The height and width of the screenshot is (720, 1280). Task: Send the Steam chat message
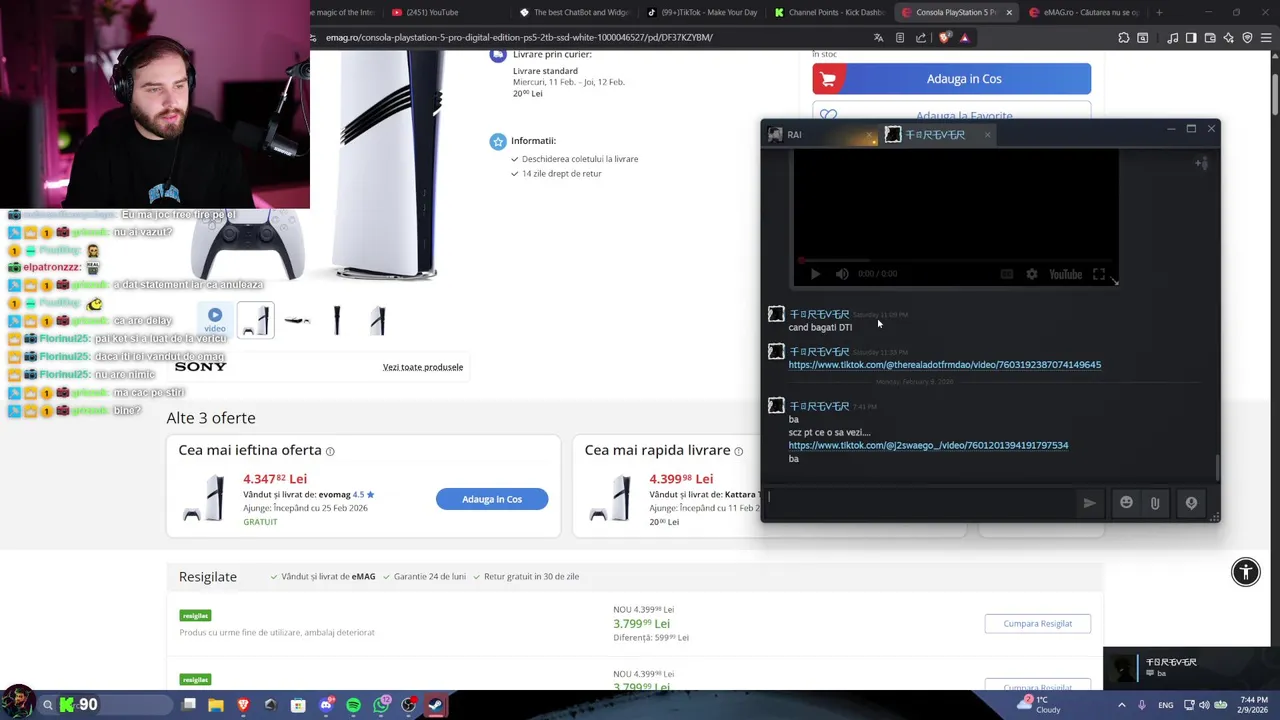pos(1089,503)
